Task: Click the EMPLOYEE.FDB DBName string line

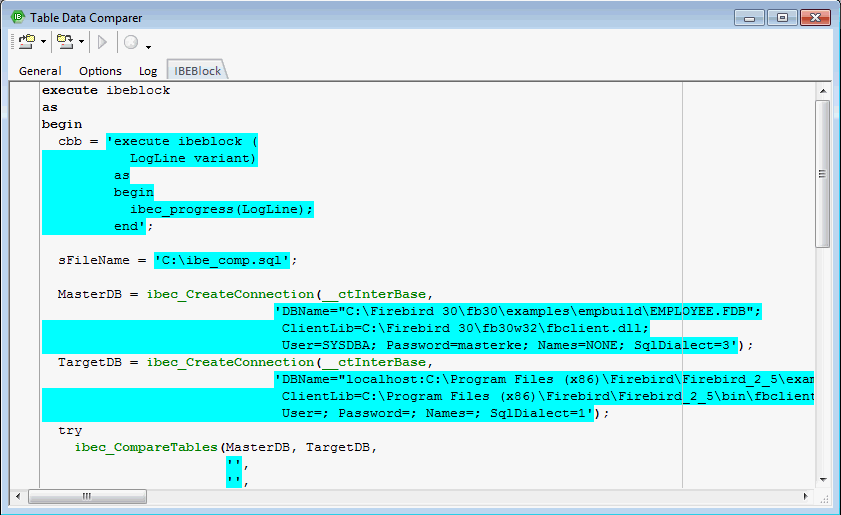Action: pos(518,311)
